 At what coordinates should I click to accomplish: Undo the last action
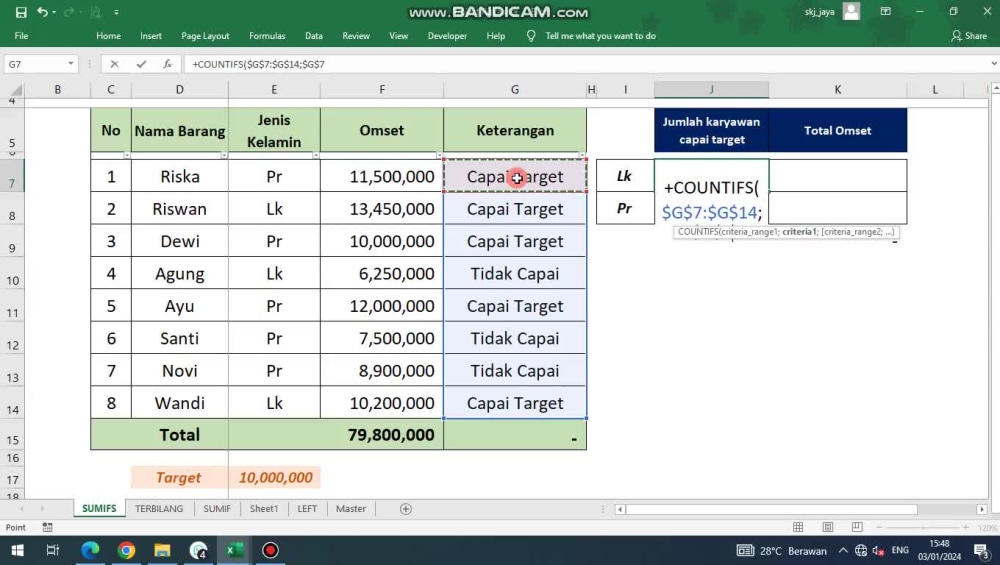coord(42,12)
